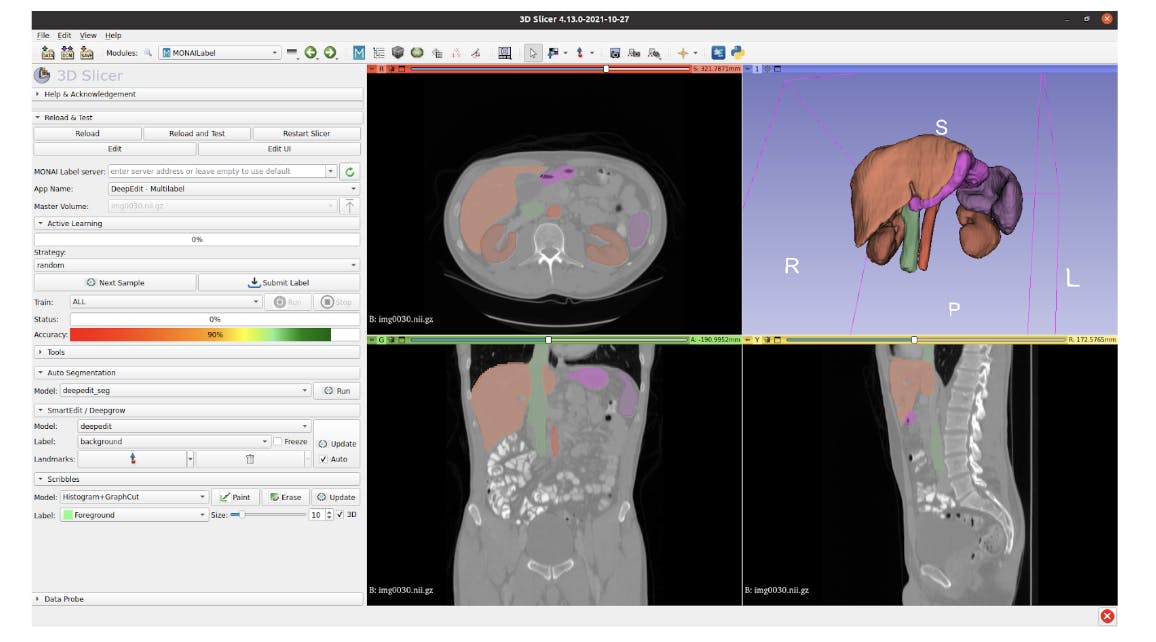Open the Markups module icon

coord(456,52)
